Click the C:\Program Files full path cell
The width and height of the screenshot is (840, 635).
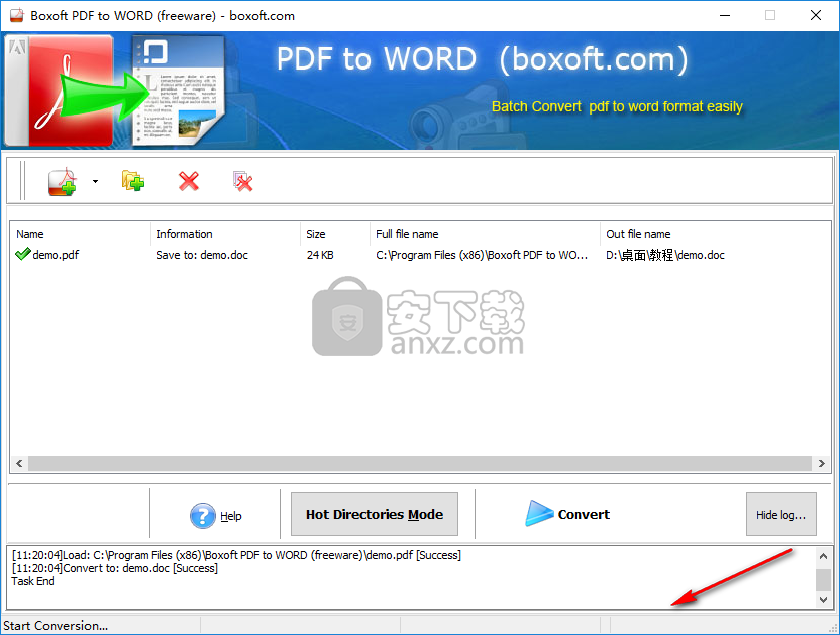(482, 255)
